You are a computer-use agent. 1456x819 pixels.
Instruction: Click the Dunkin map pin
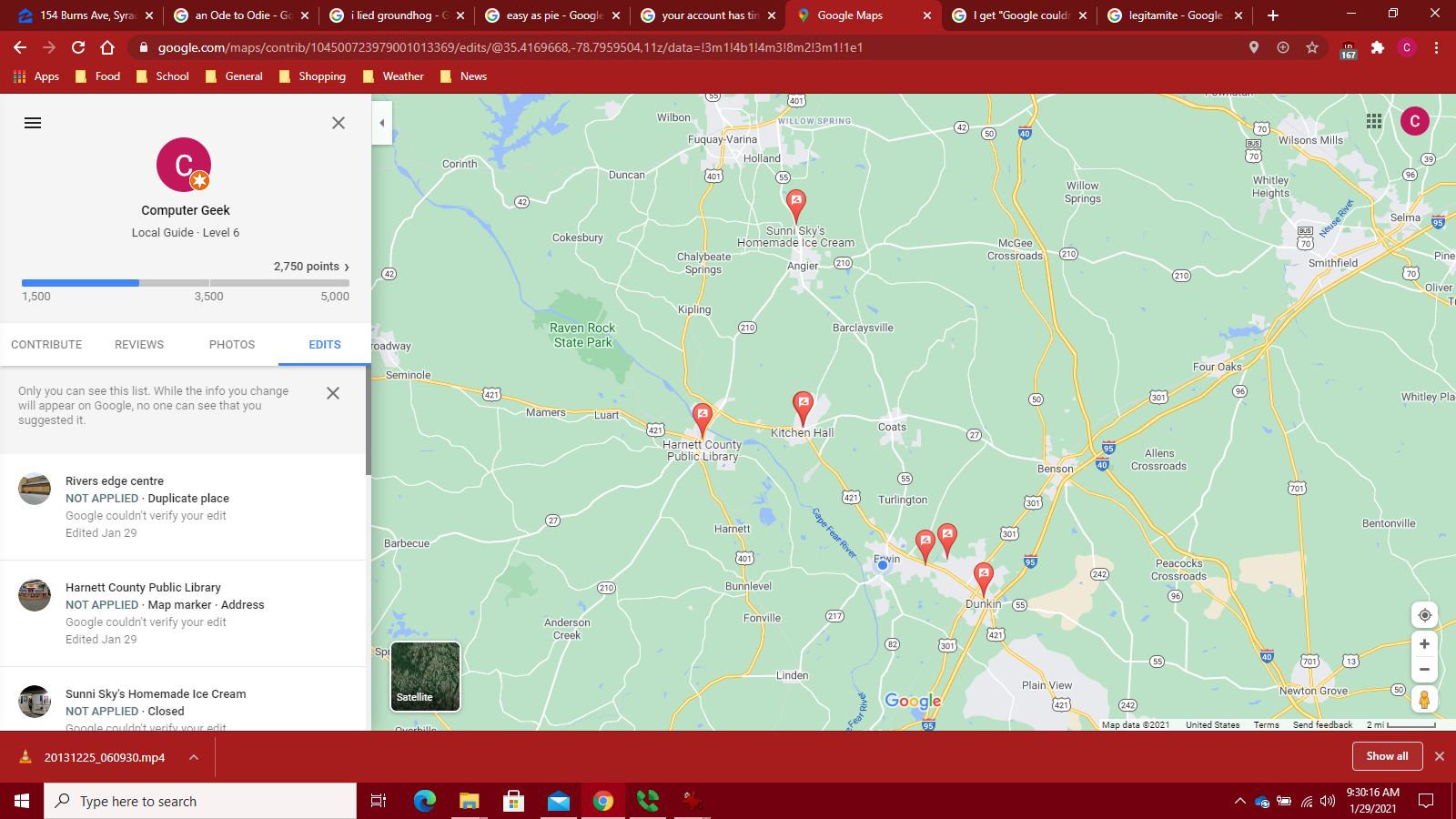pos(983,579)
